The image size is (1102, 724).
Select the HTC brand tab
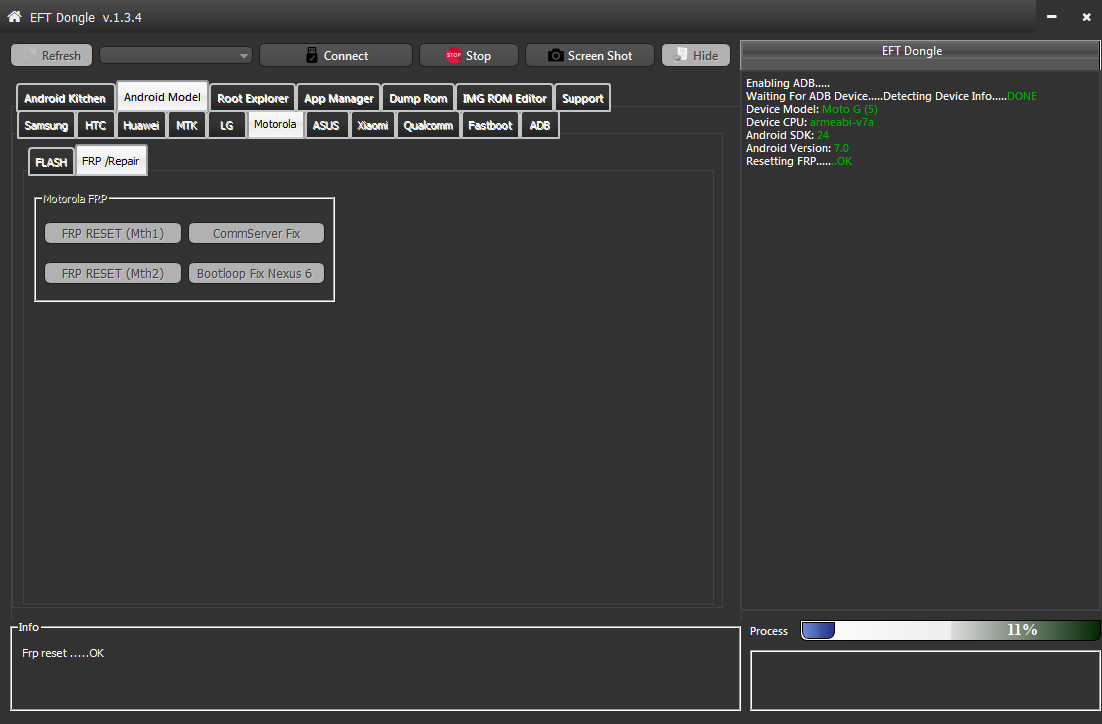96,125
